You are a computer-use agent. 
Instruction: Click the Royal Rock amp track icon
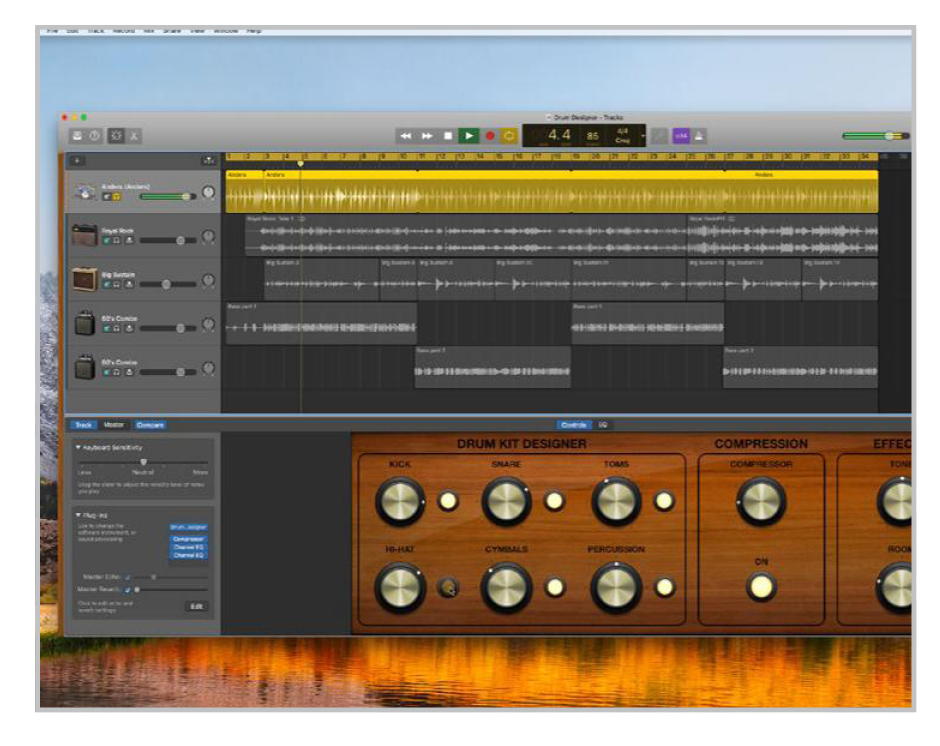point(84,236)
